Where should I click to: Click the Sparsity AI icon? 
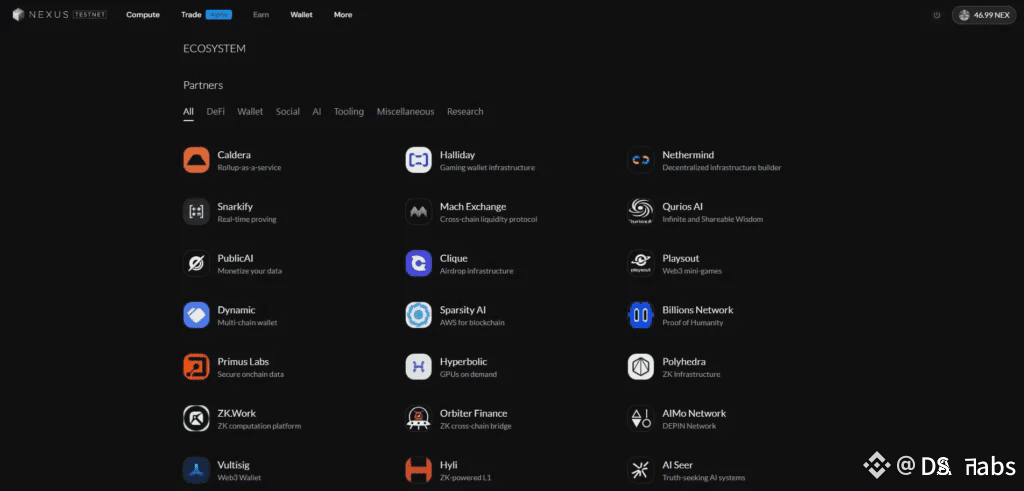tap(418, 315)
